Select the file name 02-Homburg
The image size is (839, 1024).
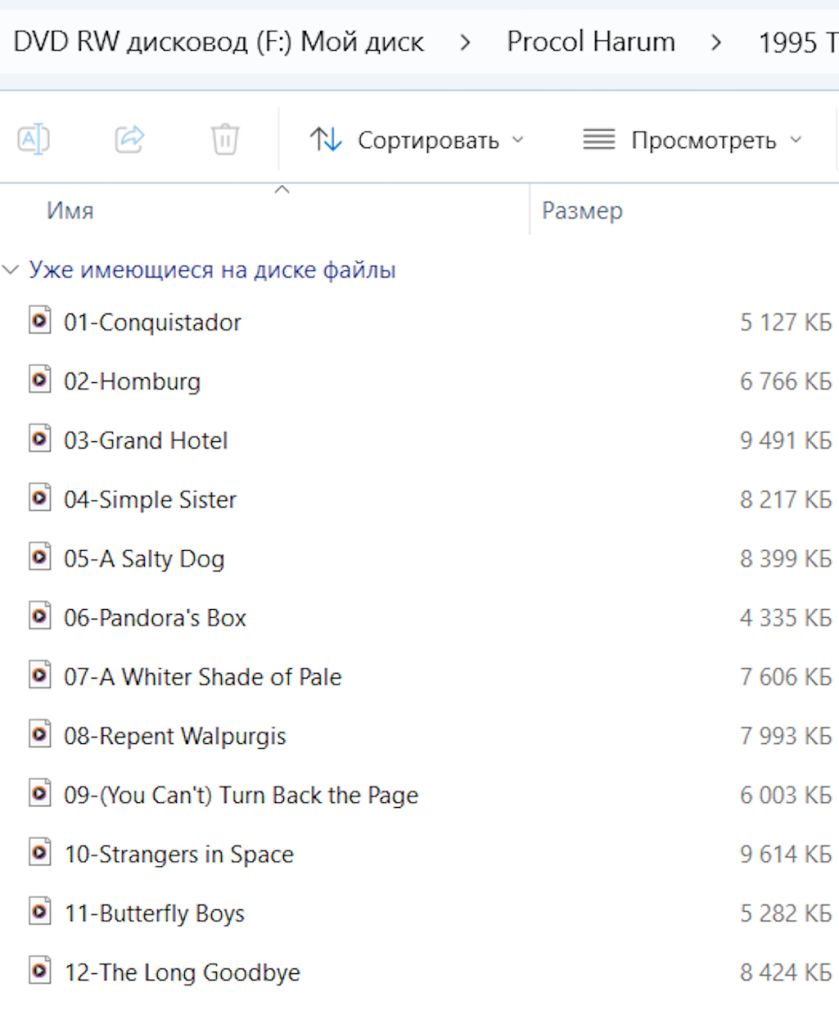pyautogui.click(x=133, y=381)
